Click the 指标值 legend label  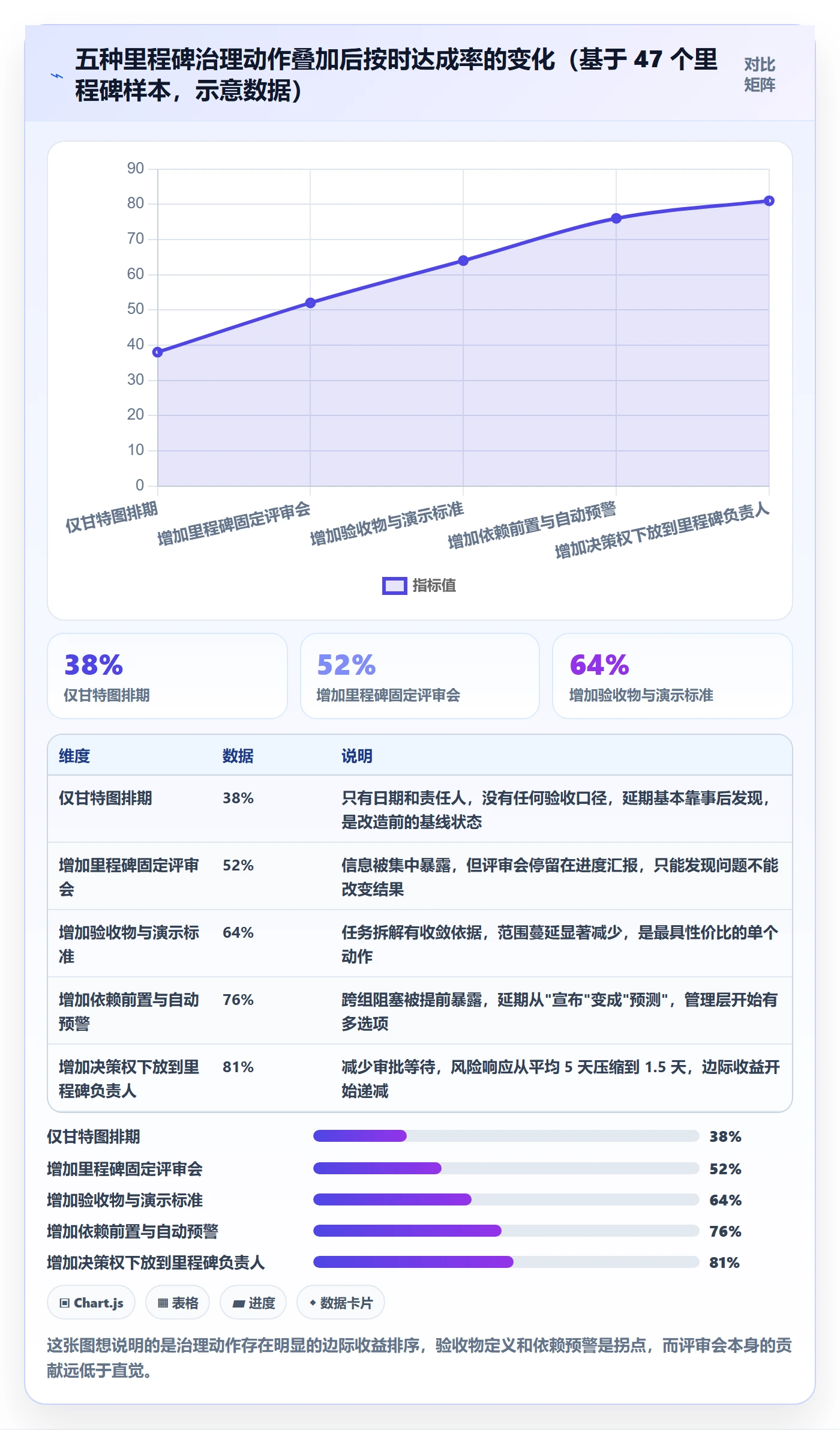point(434,586)
